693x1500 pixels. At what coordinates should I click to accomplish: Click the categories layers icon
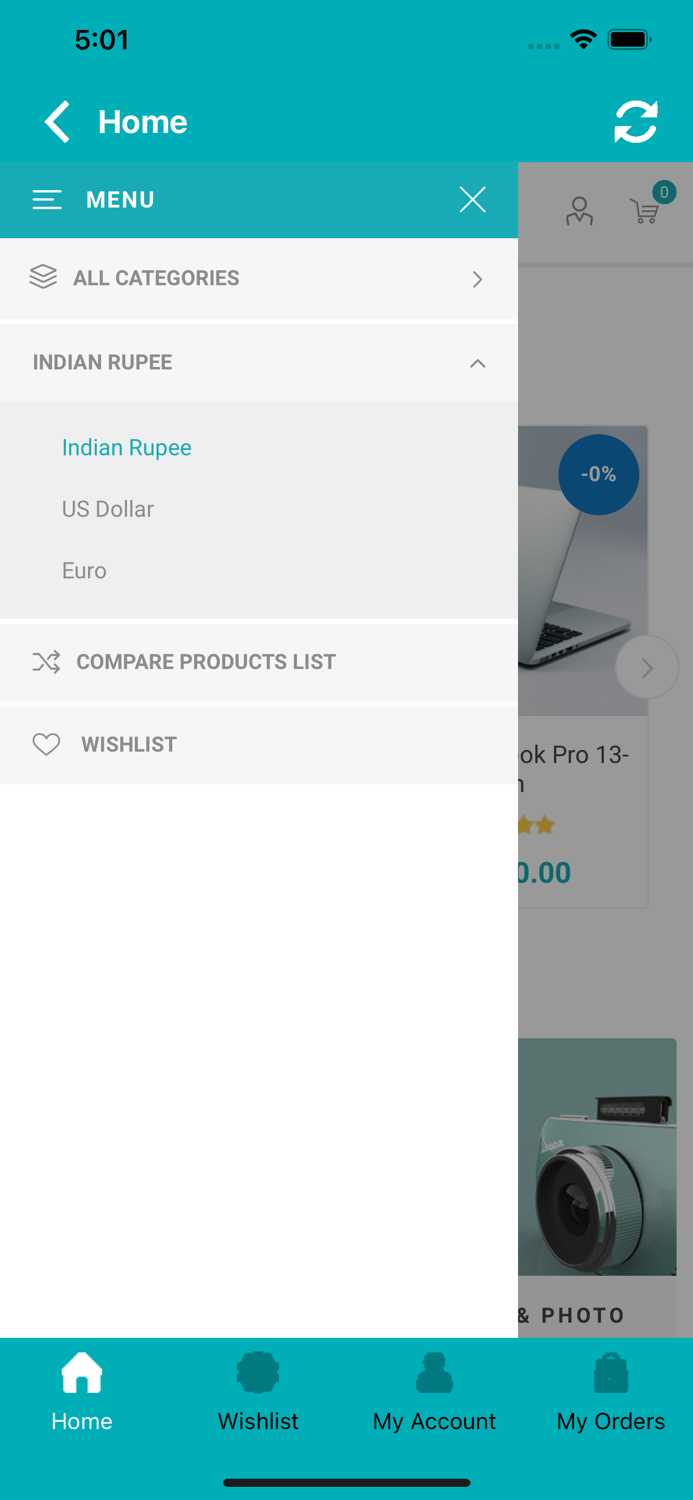(x=44, y=278)
